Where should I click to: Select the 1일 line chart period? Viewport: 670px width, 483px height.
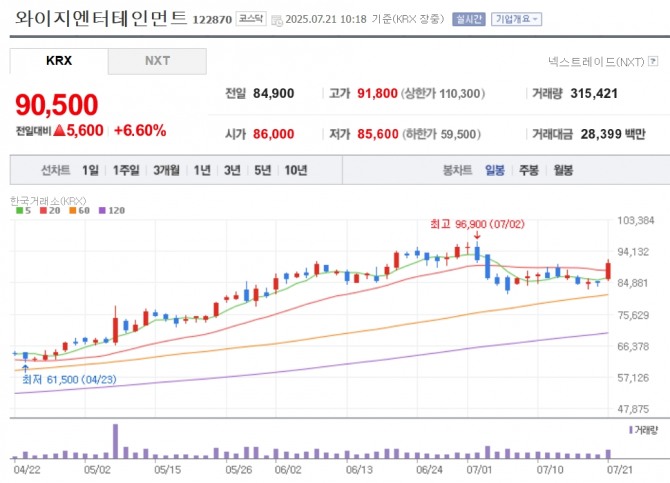pyautogui.click(x=90, y=170)
